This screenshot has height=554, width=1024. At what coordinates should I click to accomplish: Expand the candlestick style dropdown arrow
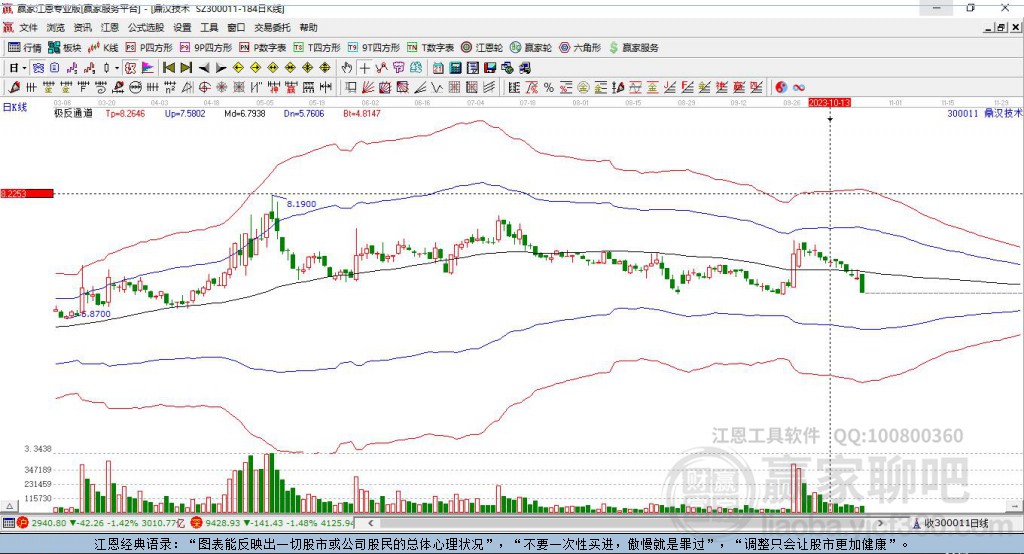coord(117,67)
